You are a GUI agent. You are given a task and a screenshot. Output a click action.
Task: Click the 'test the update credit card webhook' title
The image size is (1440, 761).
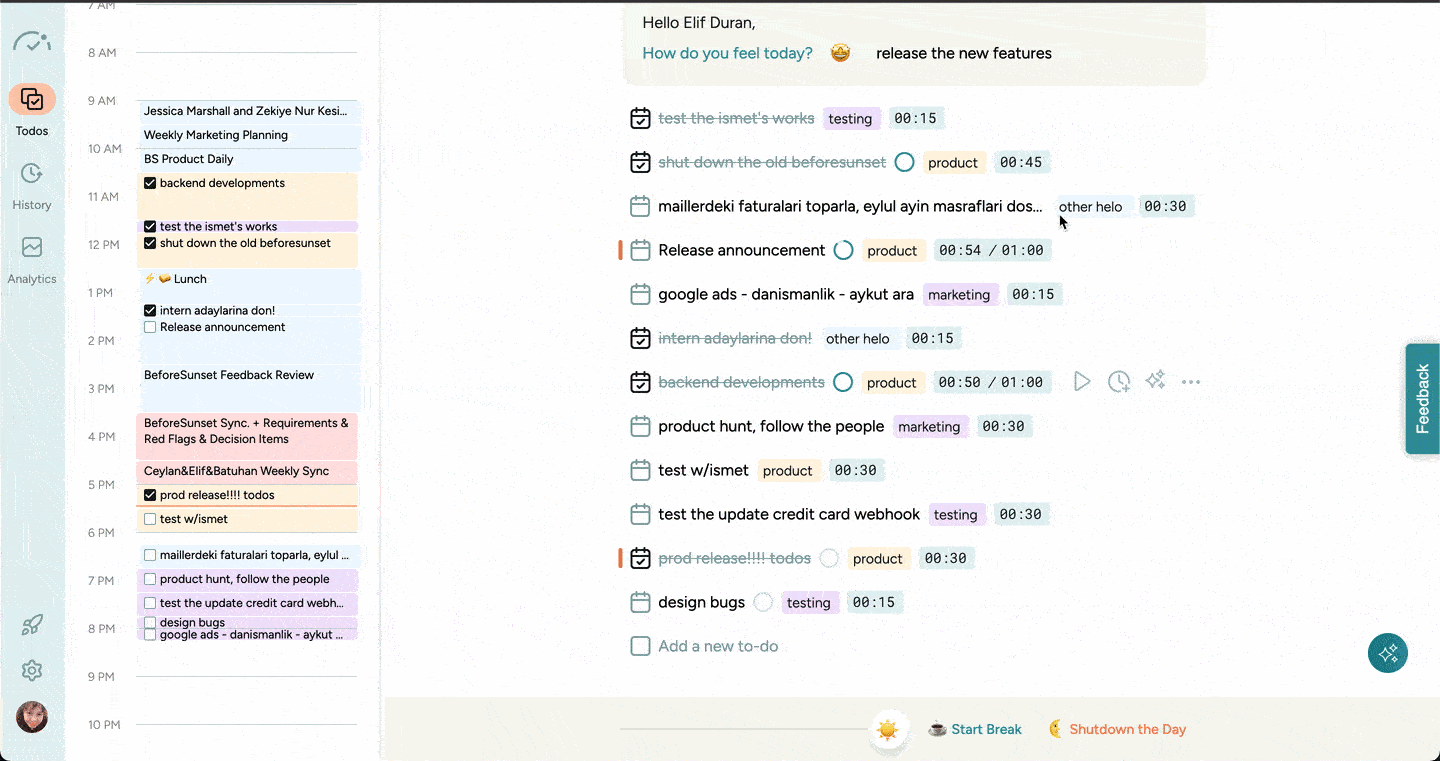789,514
